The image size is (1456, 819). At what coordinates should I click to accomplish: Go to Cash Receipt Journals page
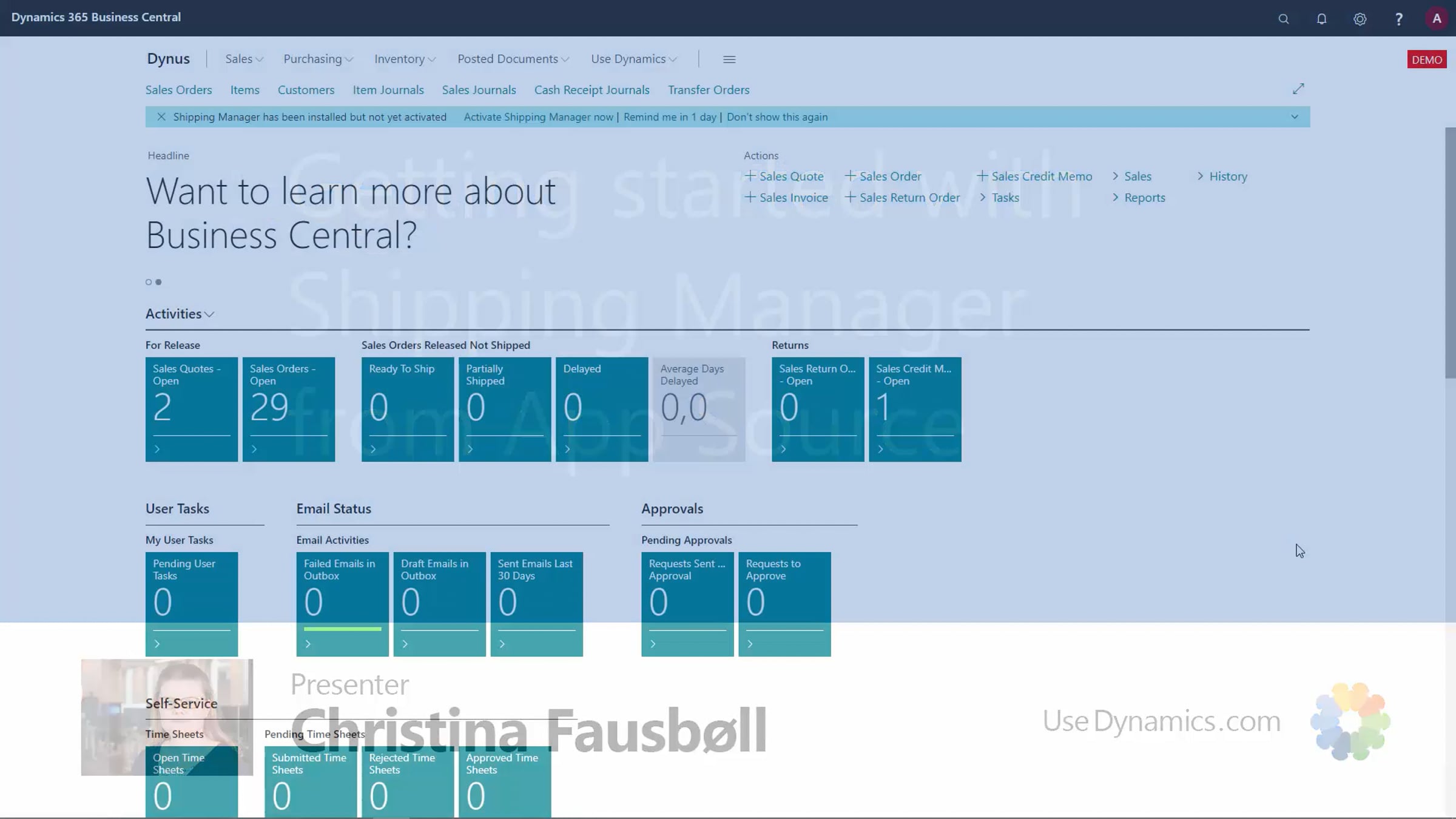(x=591, y=90)
